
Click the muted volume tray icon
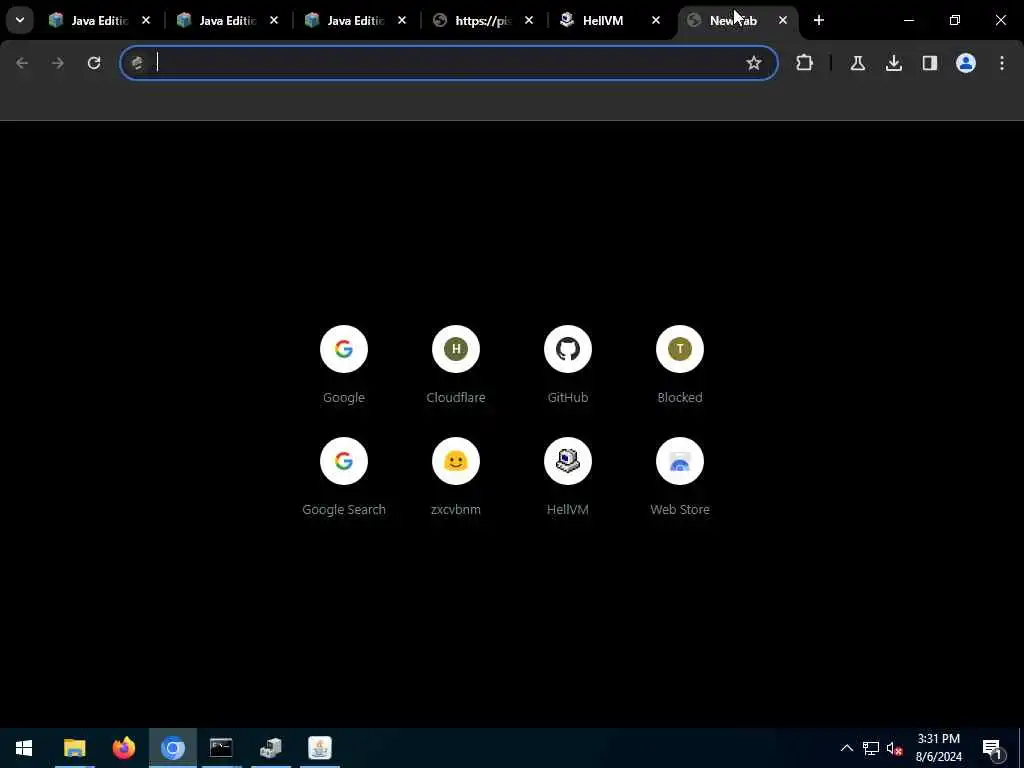[895, 748]
